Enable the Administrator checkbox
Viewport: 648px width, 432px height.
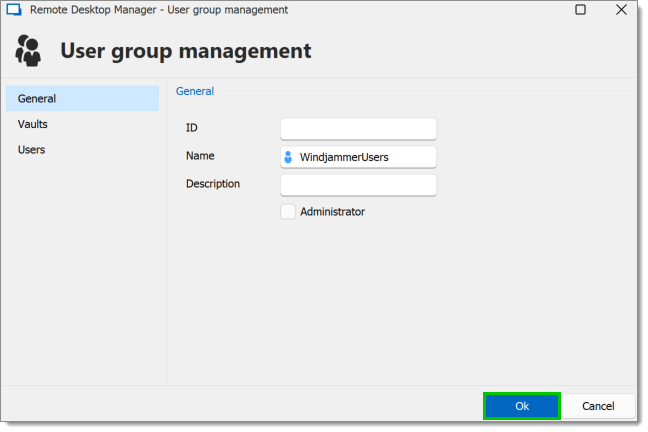tap(288, 212)
